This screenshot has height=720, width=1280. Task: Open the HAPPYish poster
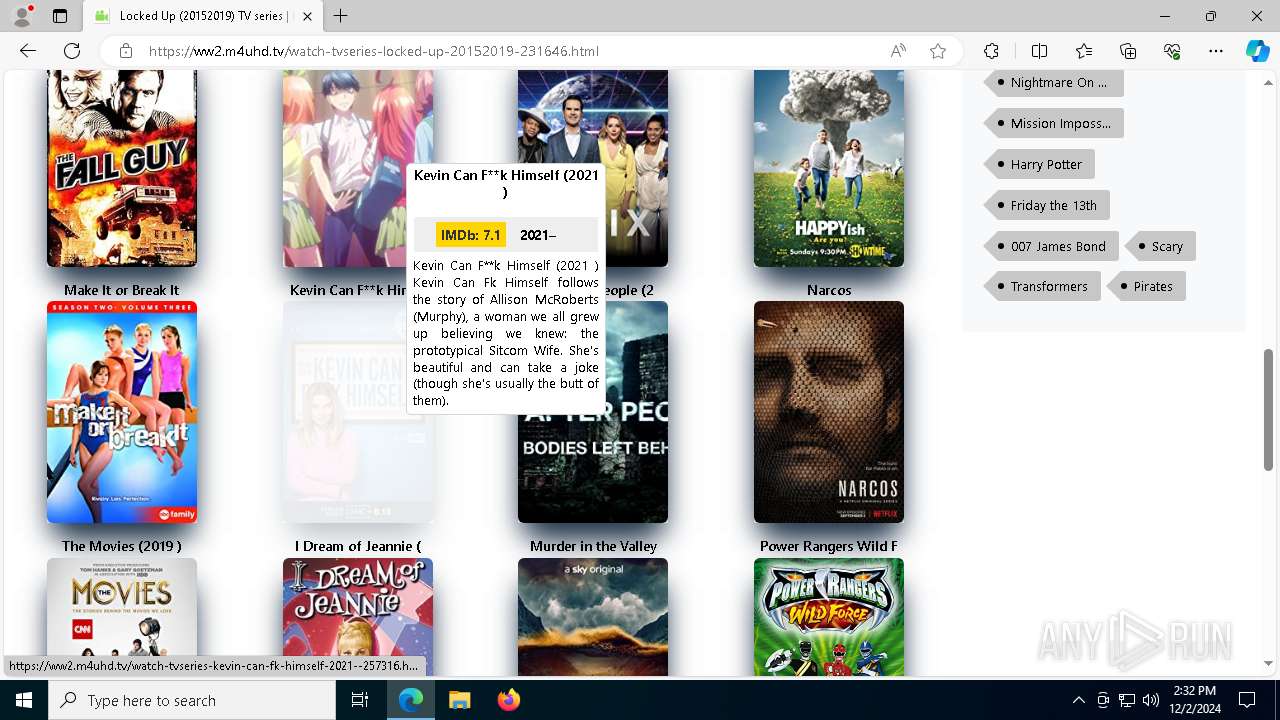pyautogui.click(x=829, y=168)
